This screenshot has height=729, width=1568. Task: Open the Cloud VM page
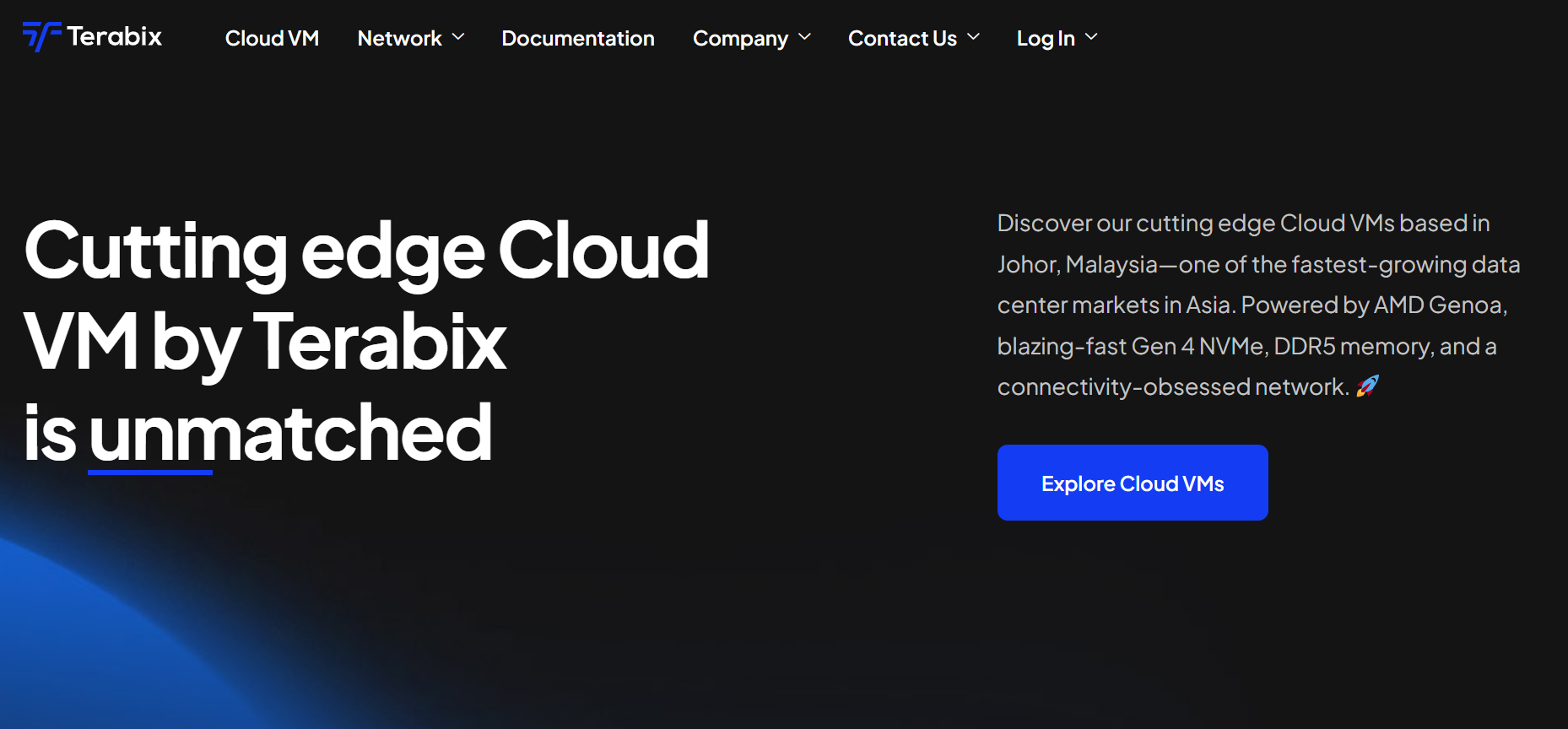coord(272,38)
